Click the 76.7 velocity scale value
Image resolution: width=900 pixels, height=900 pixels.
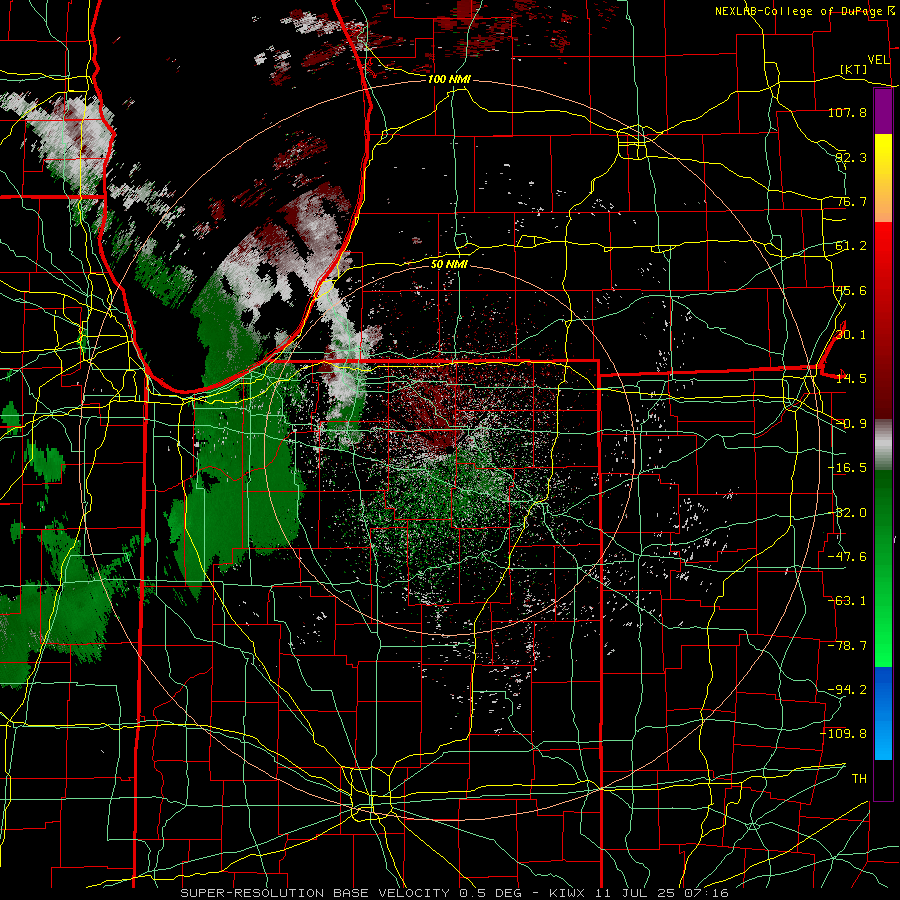pos(851,201)
